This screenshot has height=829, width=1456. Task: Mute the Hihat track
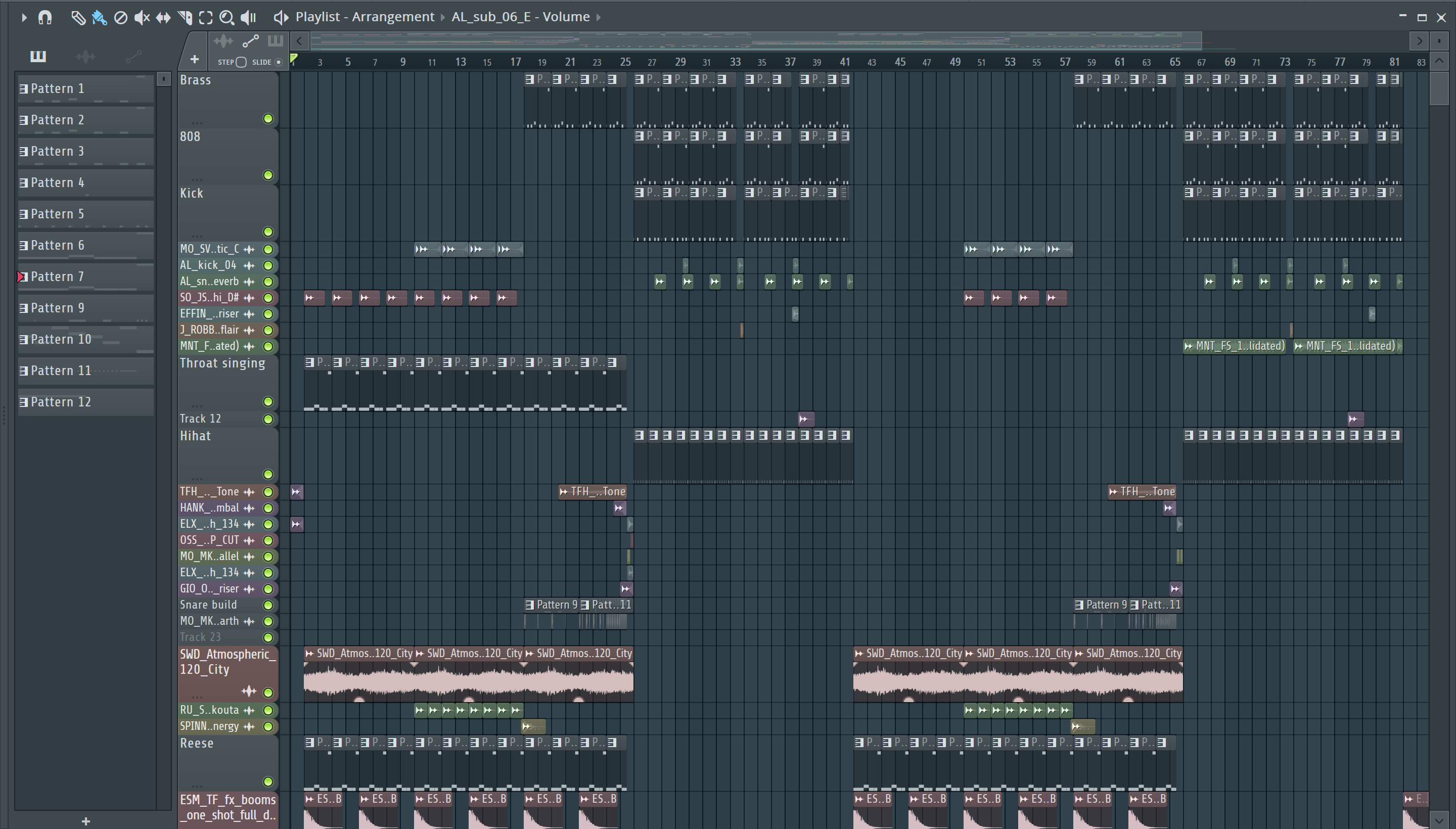[x=268, y=474]
